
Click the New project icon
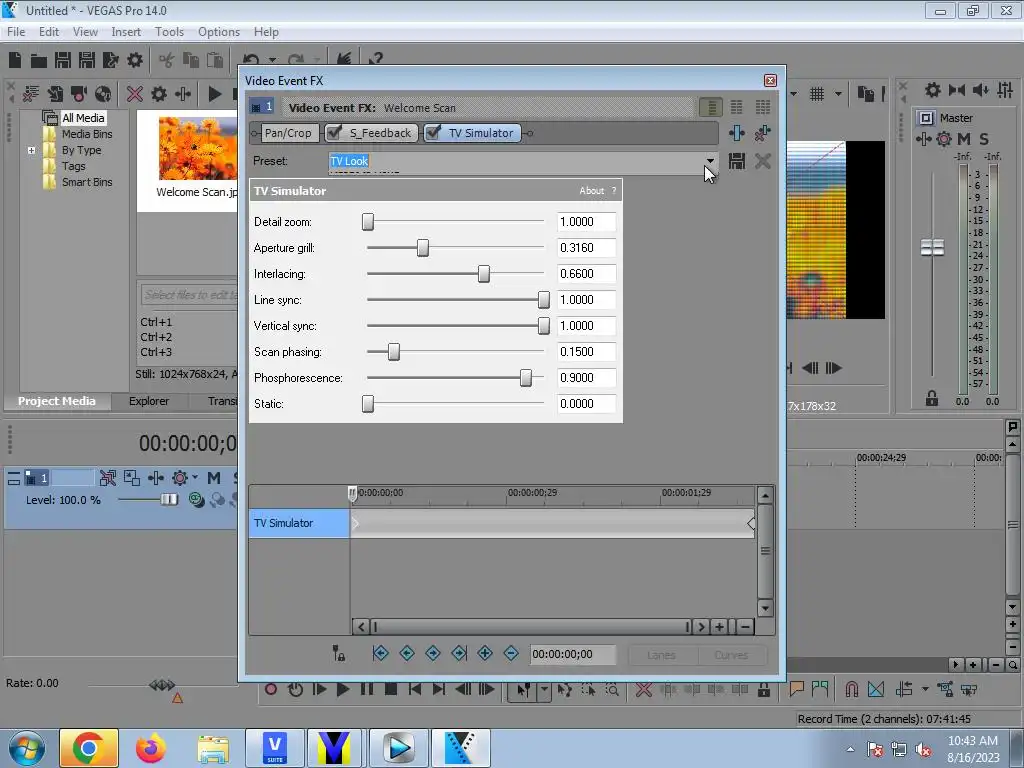click(15, 60)
